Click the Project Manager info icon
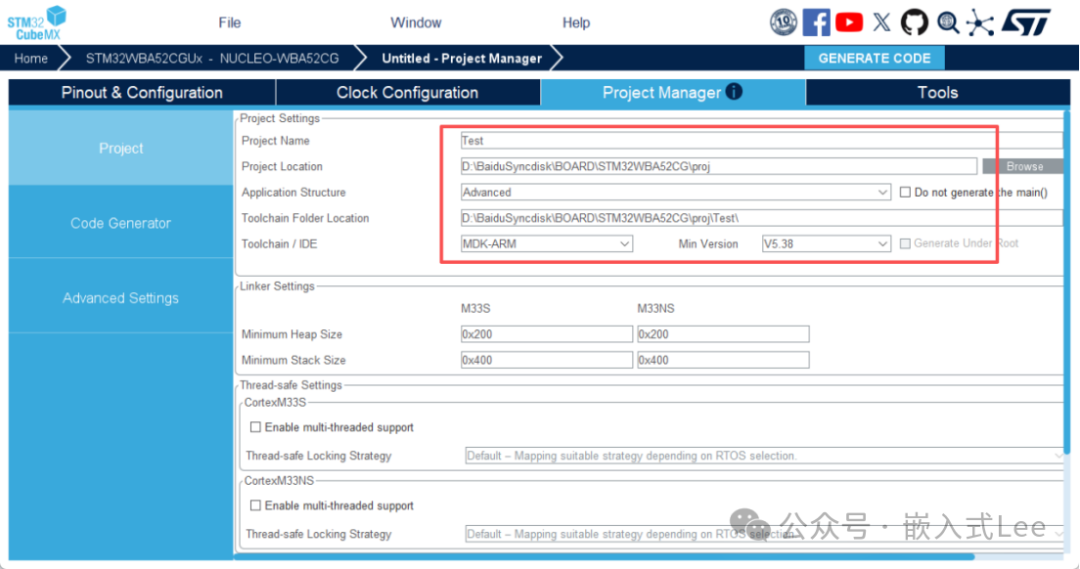1080x569 pixels. [x=734, y=91]
